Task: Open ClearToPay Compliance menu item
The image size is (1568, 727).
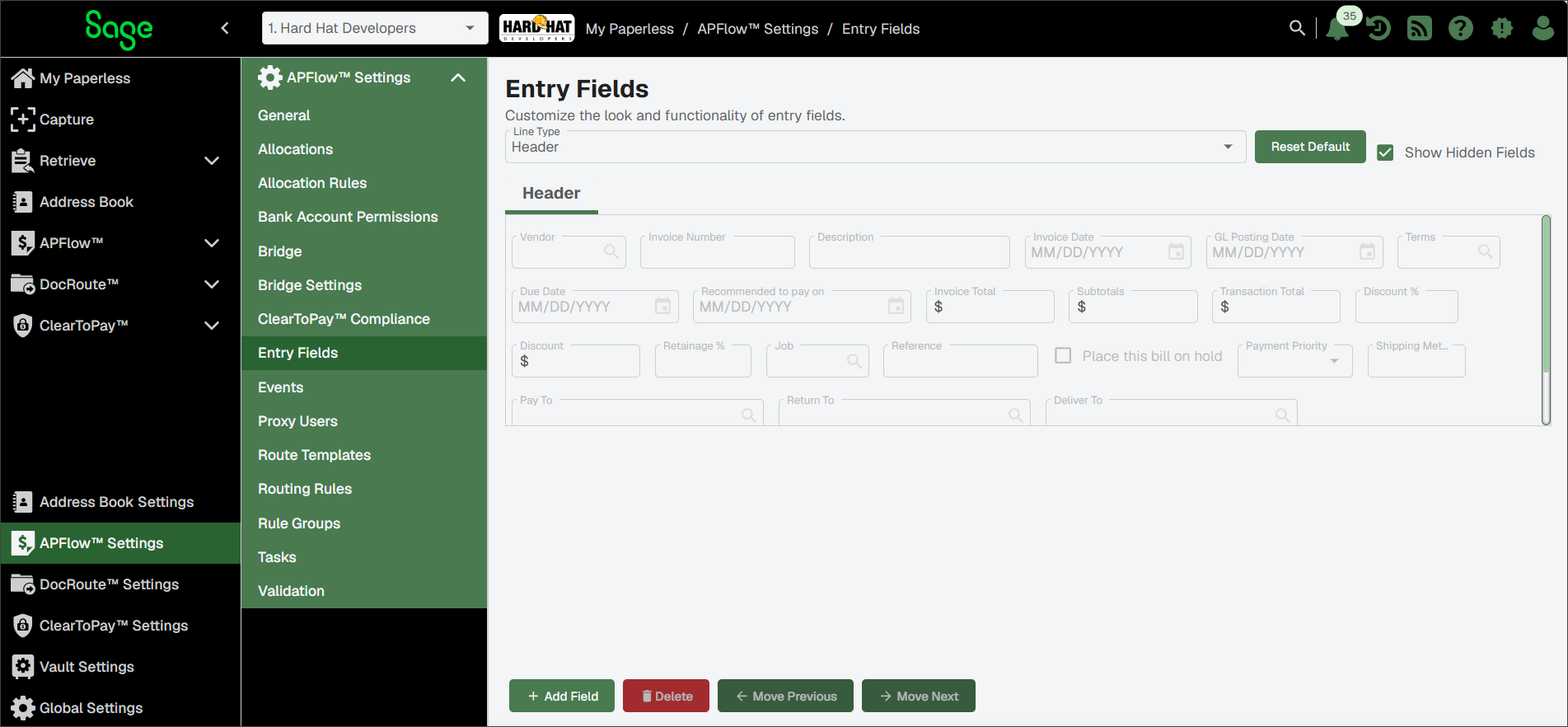Action: point(364,319)
